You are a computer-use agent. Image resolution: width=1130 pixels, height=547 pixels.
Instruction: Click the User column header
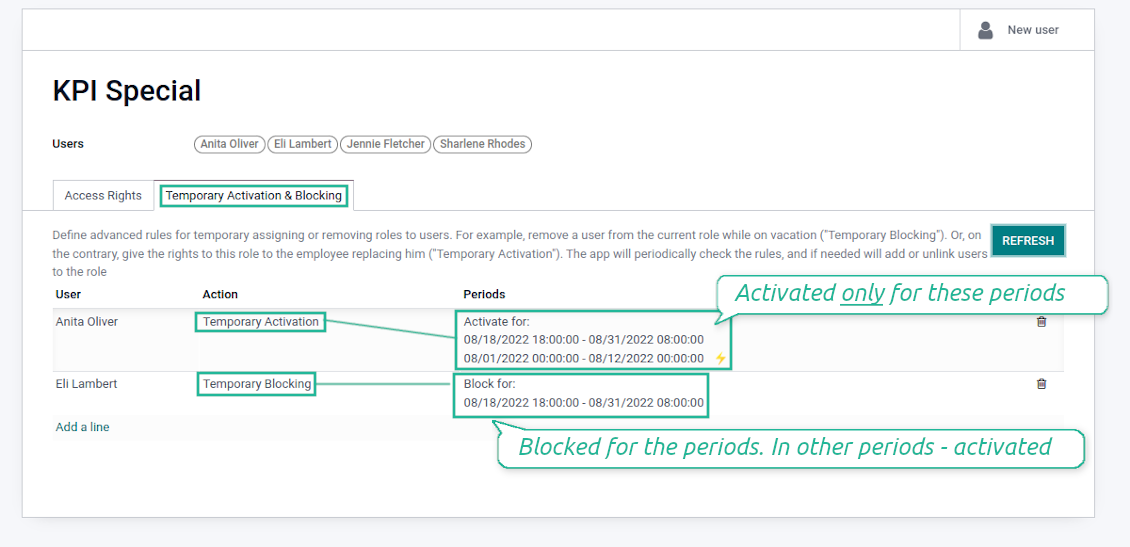[68, 294]
